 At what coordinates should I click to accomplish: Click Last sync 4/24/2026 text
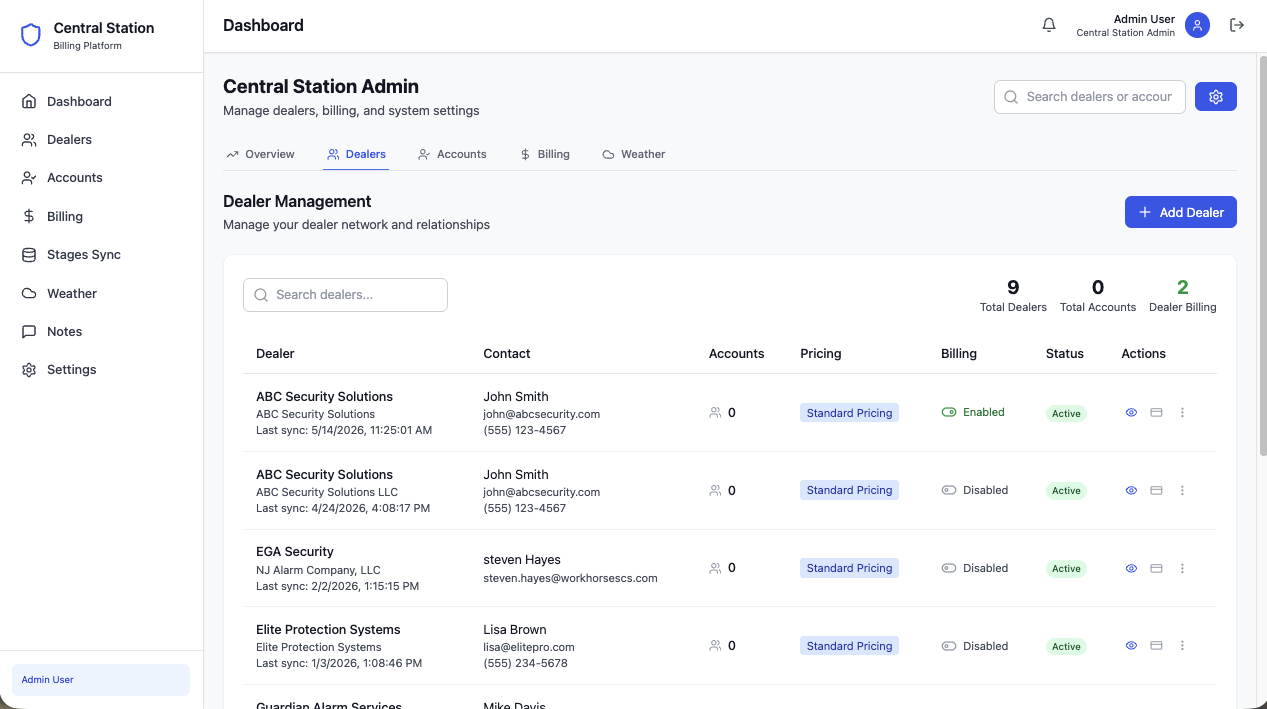point(343,508)
